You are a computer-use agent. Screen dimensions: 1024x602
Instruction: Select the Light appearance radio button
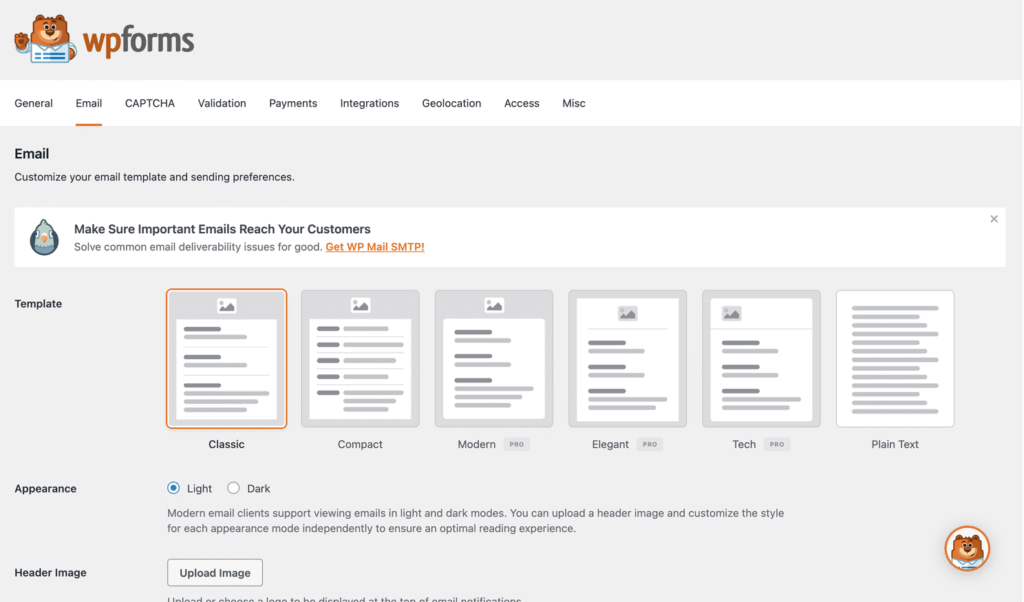coord(174,488)
